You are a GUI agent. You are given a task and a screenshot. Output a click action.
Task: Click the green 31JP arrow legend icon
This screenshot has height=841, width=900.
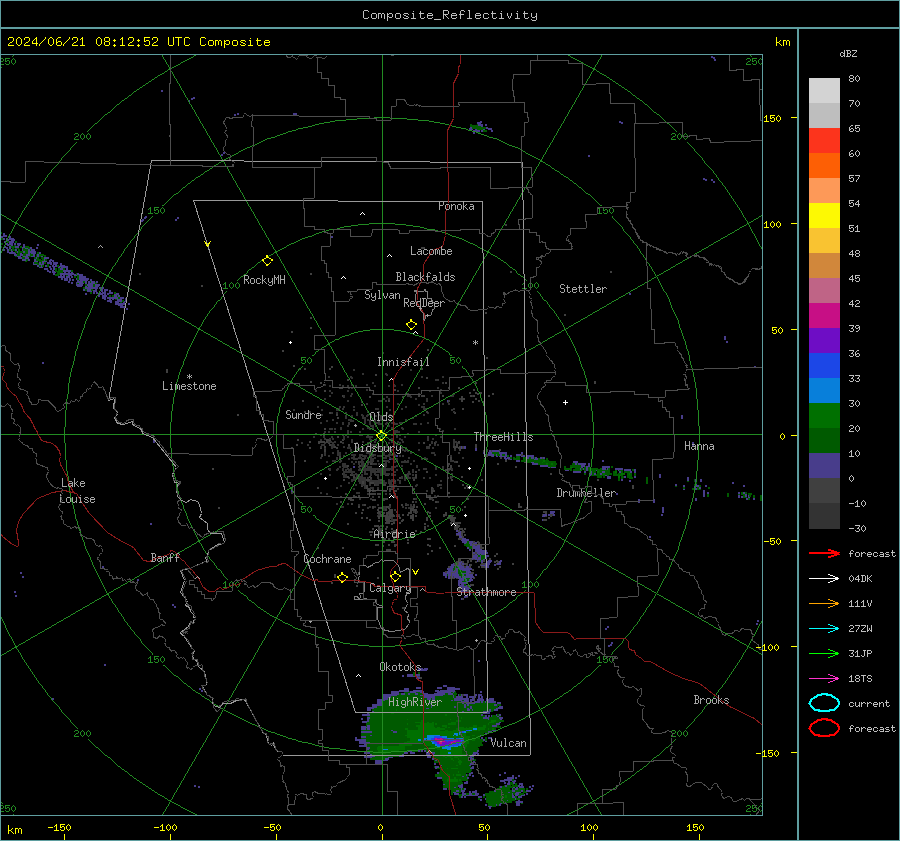coord(824,653)
